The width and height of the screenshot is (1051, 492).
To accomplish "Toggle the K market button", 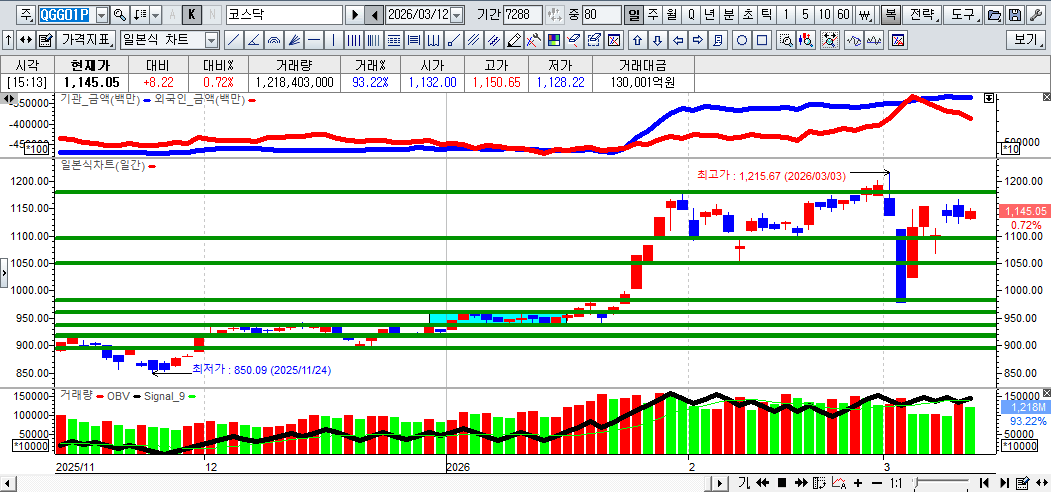I will coord(190,15).
